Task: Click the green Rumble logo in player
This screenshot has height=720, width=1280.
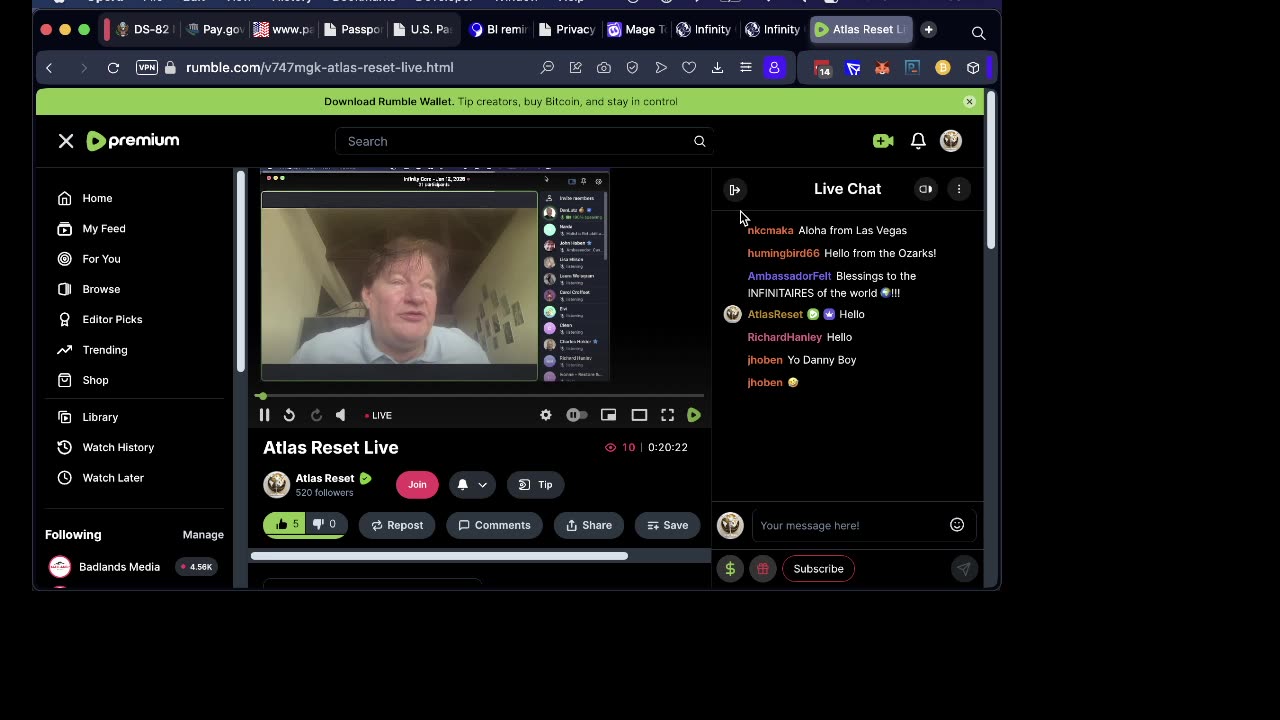Action: 694,415
